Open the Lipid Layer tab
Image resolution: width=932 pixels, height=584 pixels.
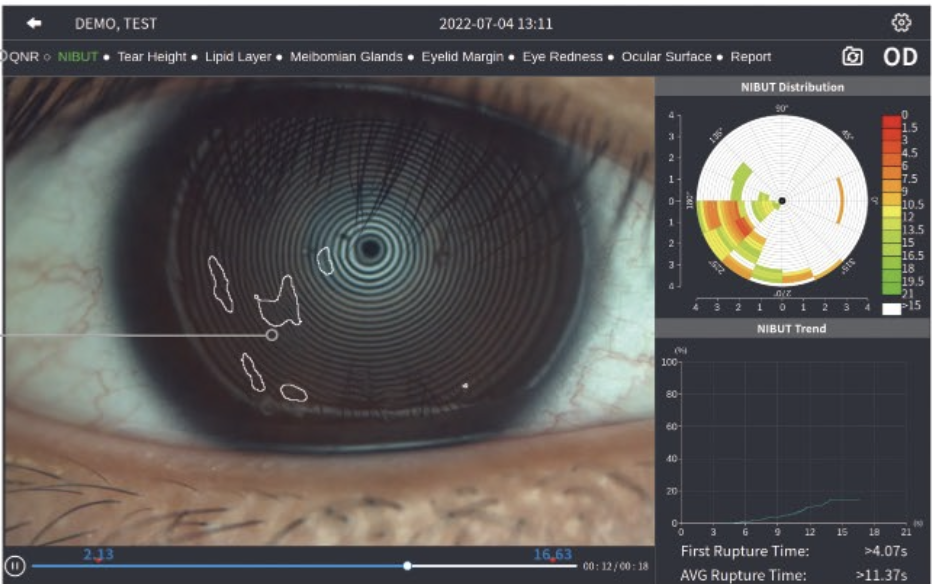click(238, 57)
